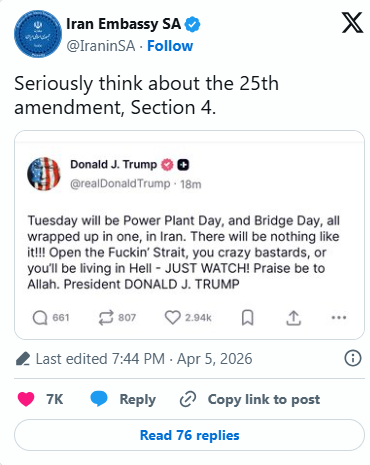Open the X logo in top corner
The image size is (370, 465).
(x=352, y=23)
